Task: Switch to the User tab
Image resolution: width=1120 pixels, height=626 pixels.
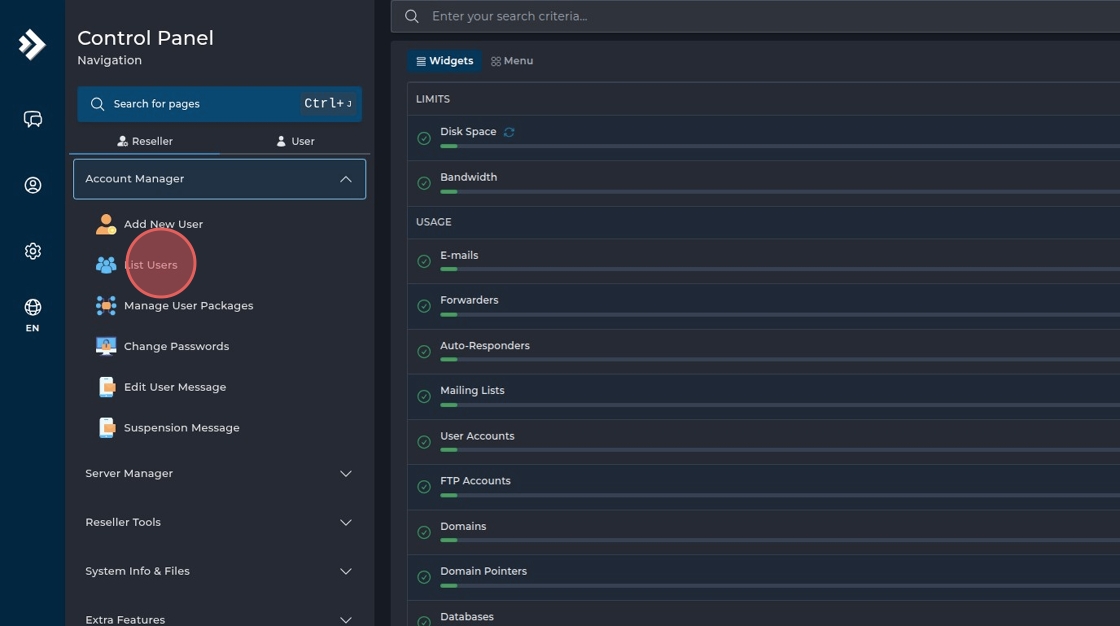Action: tap(295, 141)
